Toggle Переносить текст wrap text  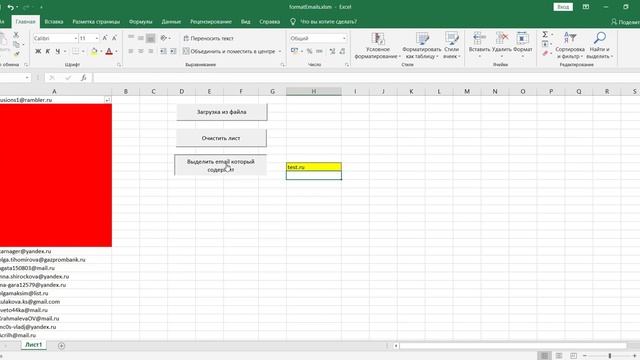click(x=208, y=38)
